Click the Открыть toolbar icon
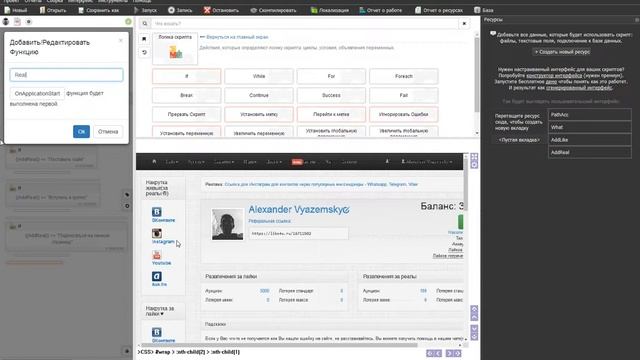Screen dimensions: 640x360 (x=42, y=10)
